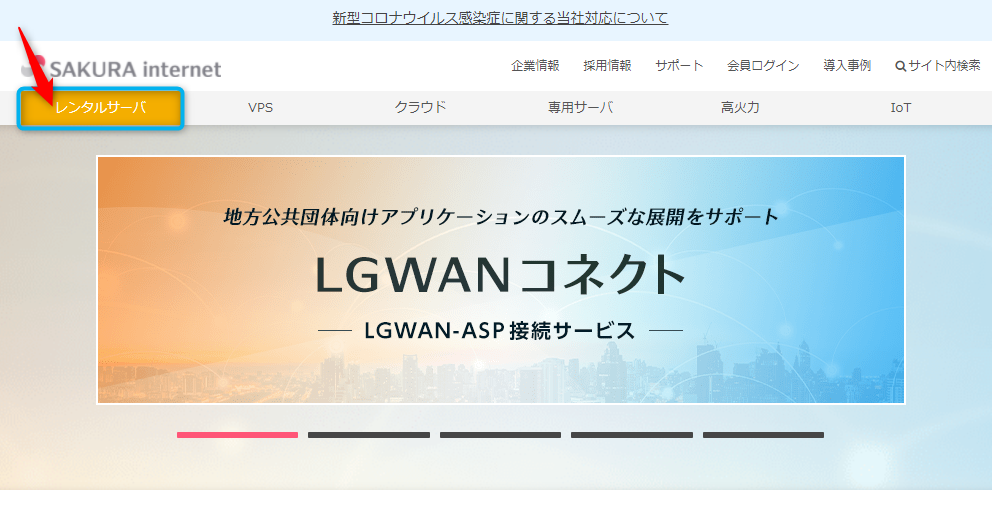
Task: Select the クラウド menu tab
Action: pyautogui.click(x=421, y=108)
